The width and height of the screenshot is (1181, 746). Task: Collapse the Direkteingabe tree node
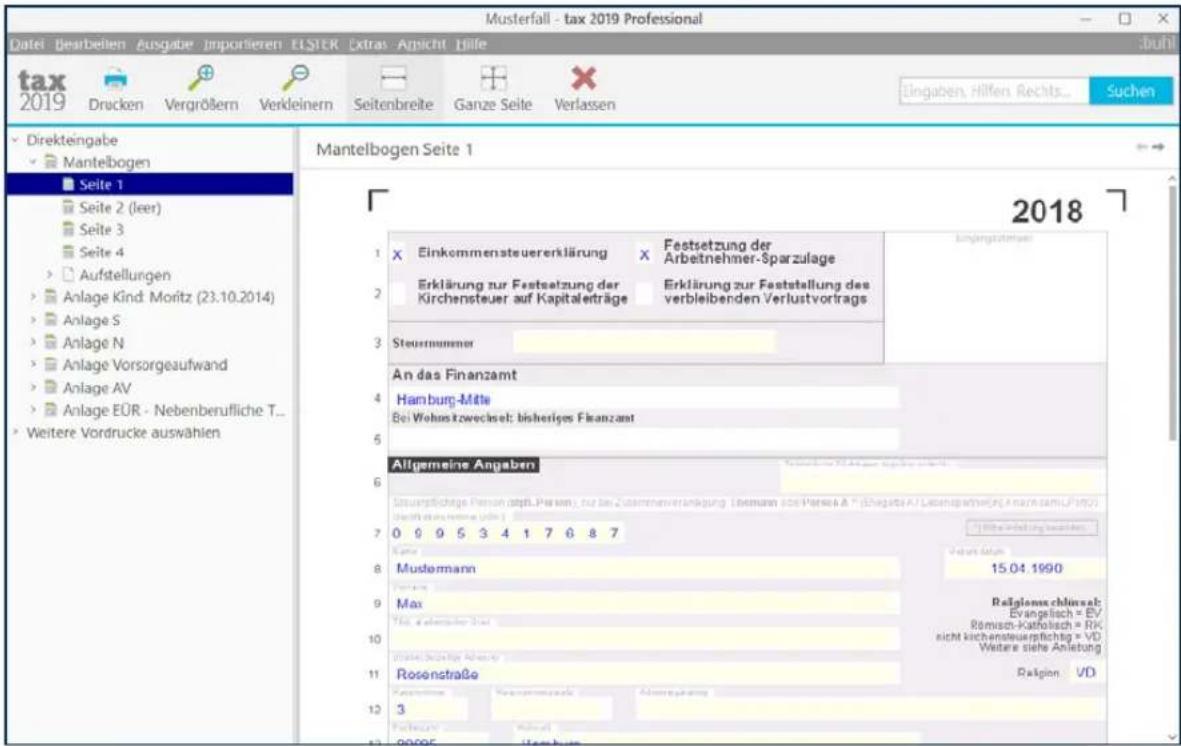15,139
